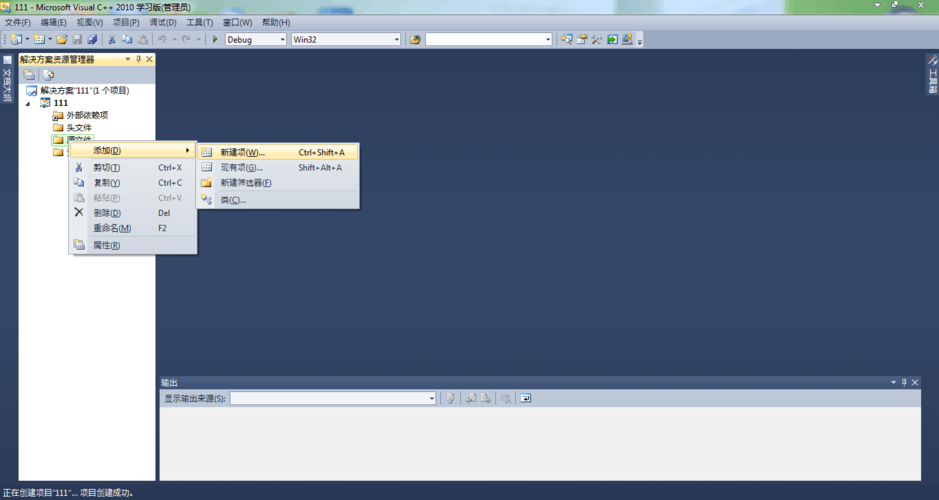
Task: Open the 文档大纲 side tab
Action: pyautogui.click(x=7, y=80)
